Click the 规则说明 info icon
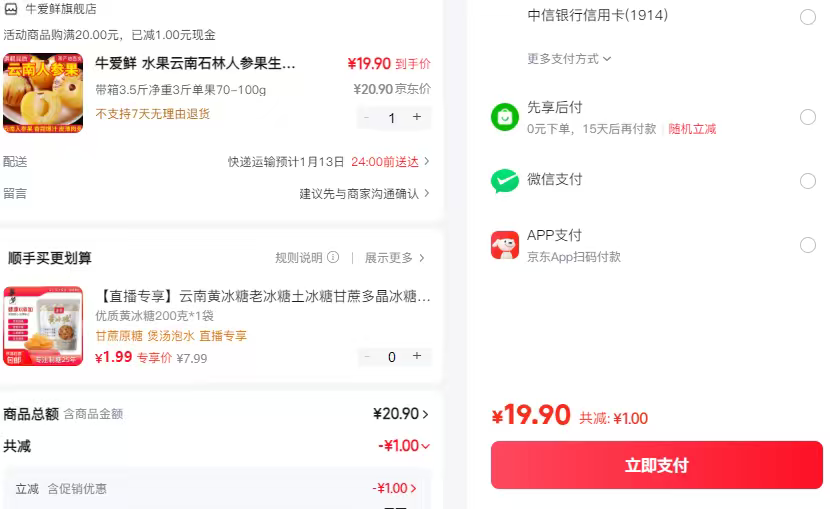The width and height of the screenshot is (830, 509). tap(333, 258)
